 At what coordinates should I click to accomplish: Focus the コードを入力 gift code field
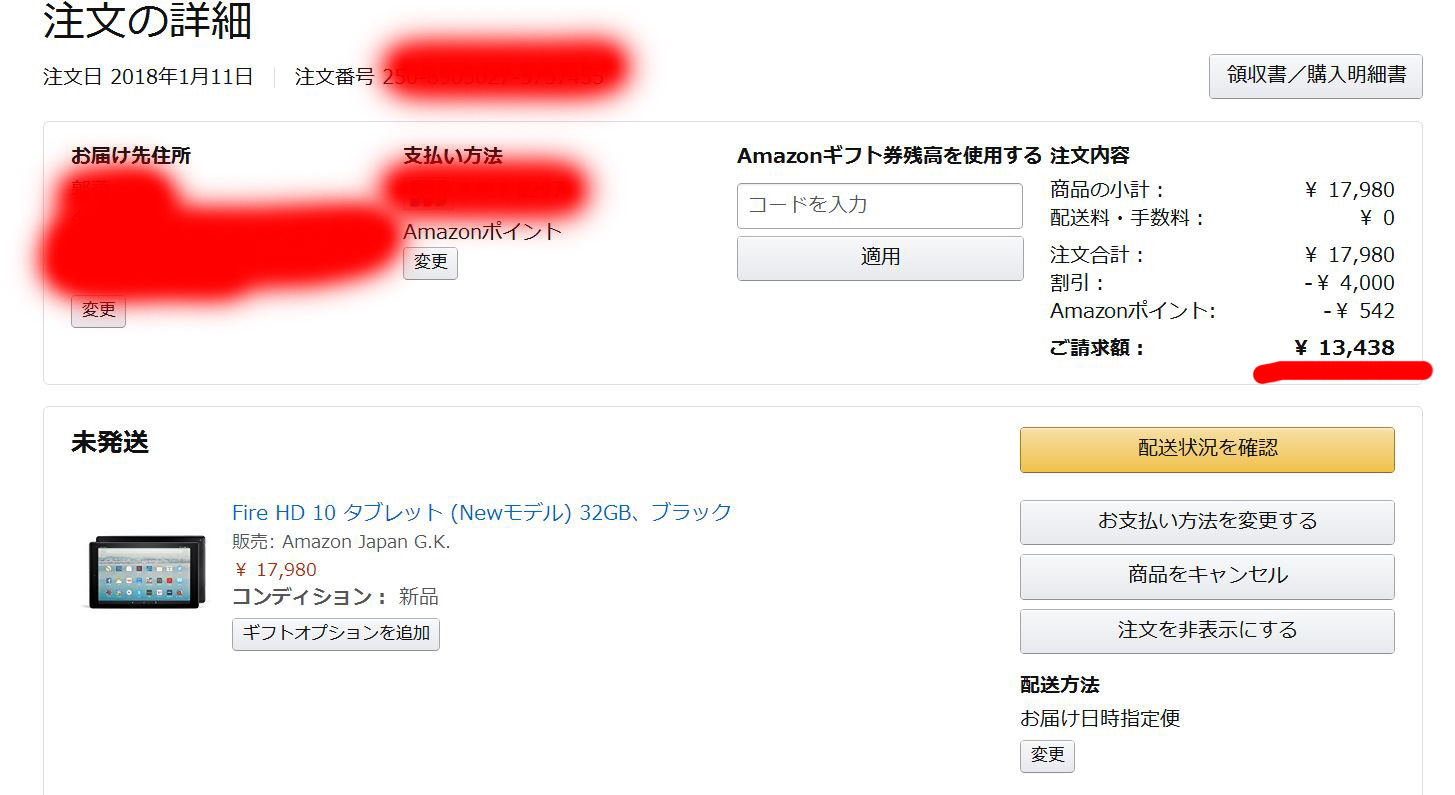pyautogui.click(x=879, y=206)
